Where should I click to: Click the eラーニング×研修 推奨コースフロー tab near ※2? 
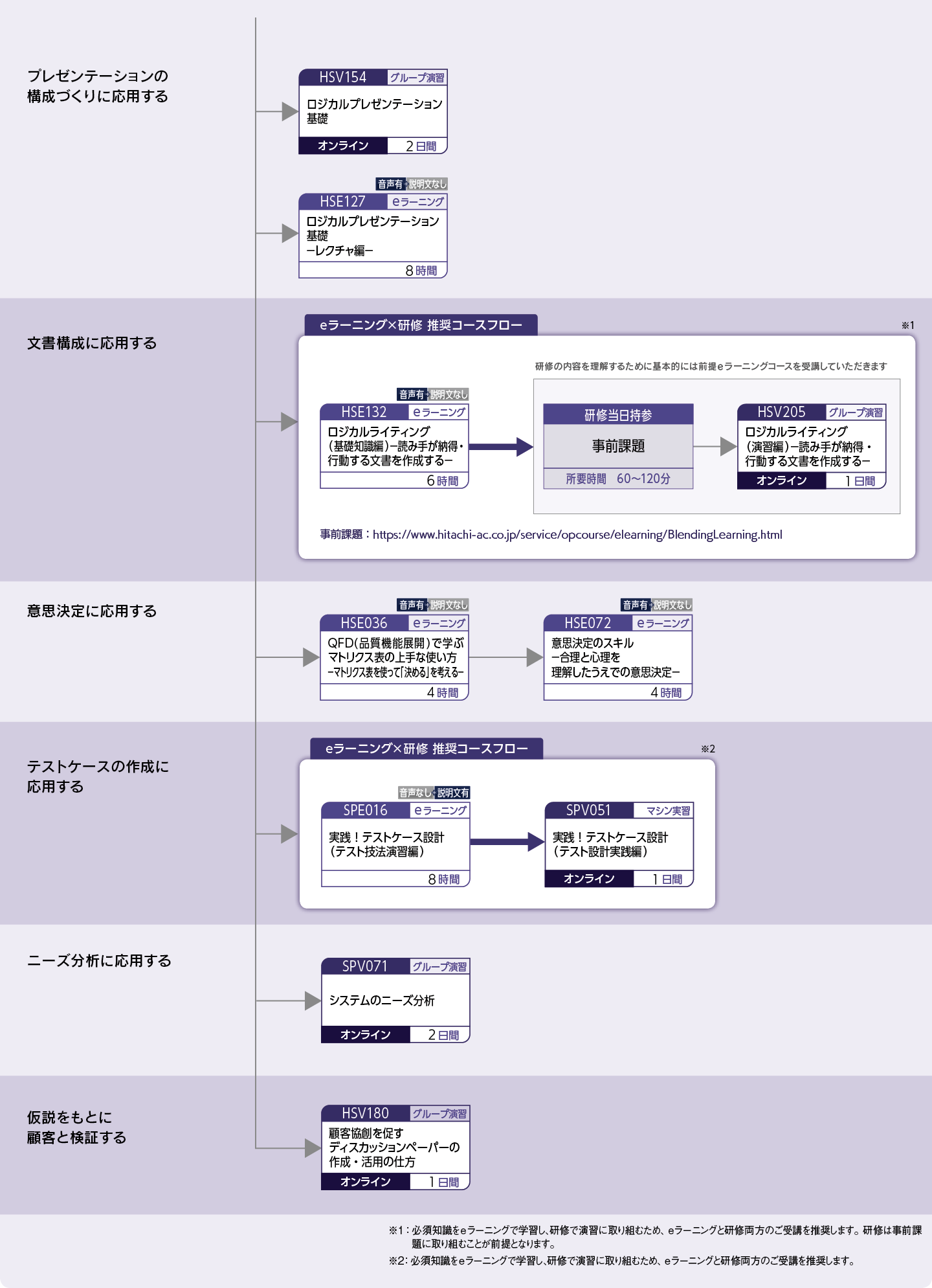[x=427, y=749]
